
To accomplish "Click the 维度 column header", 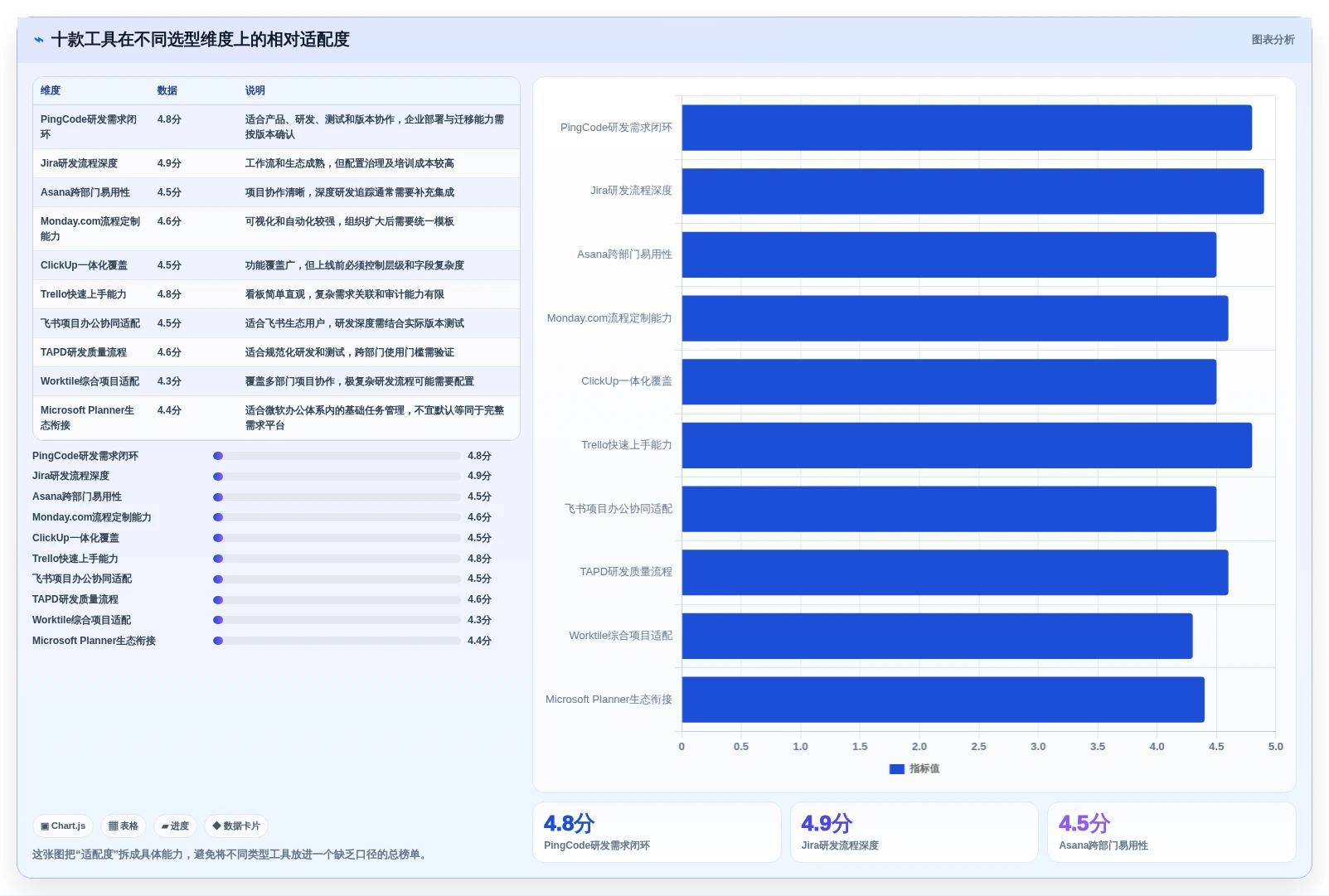I will [51, 91].
